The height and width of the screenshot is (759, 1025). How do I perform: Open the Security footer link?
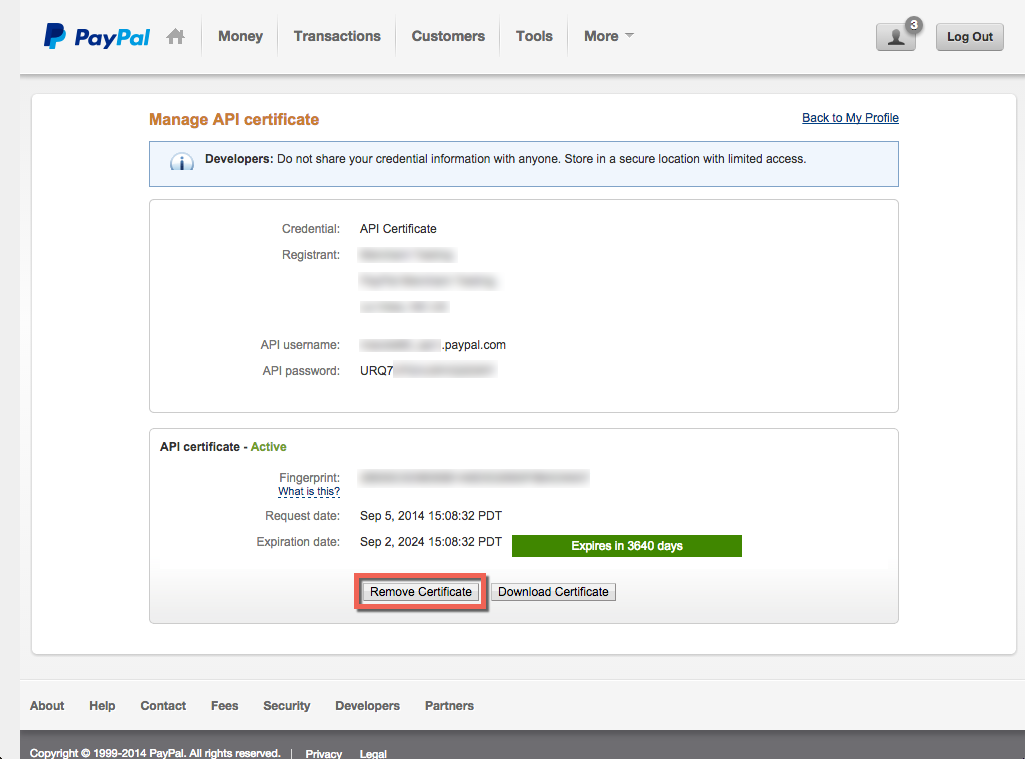(287, 705)
